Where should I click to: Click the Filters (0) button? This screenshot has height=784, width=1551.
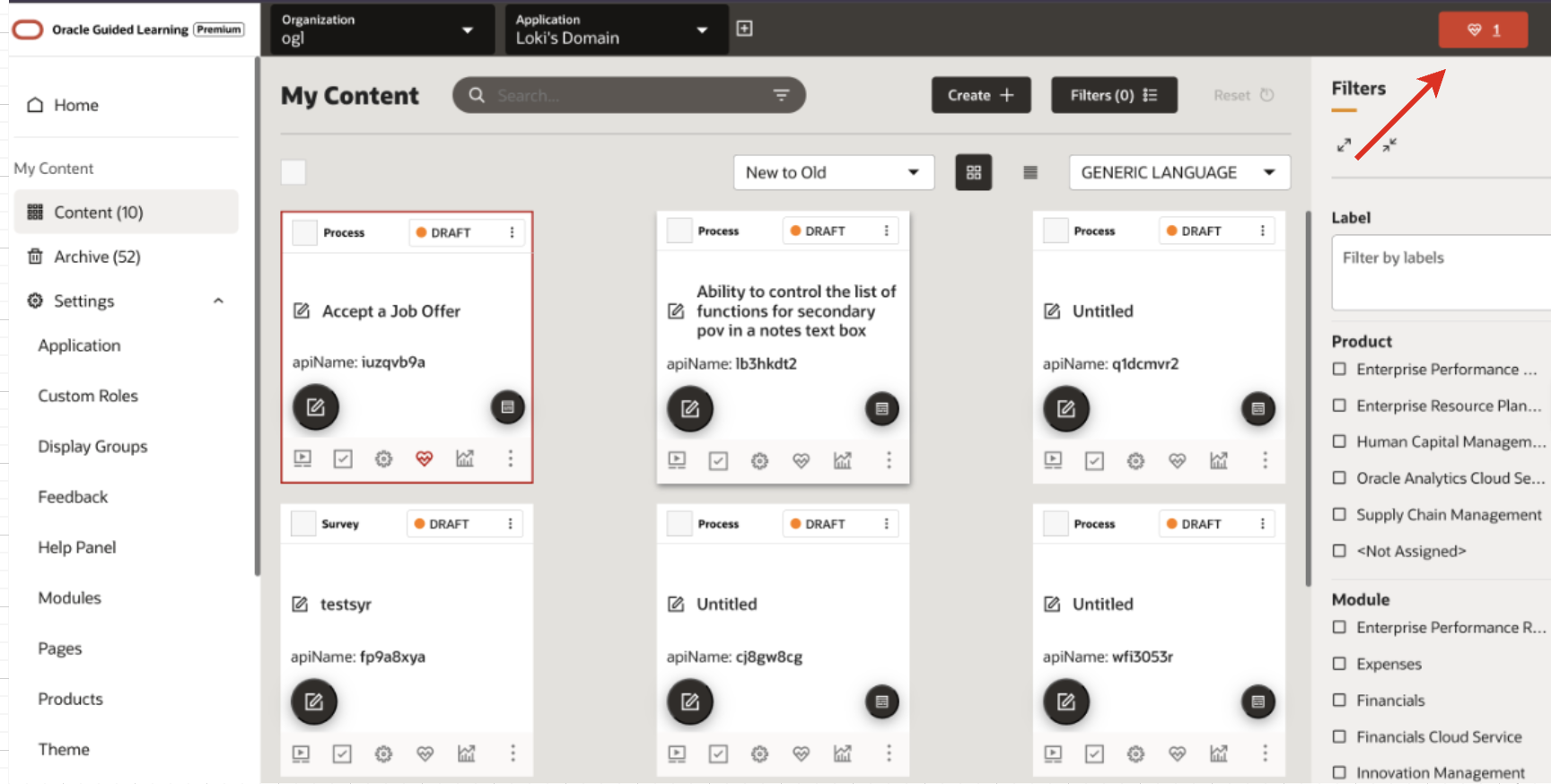click(1114, 95)
